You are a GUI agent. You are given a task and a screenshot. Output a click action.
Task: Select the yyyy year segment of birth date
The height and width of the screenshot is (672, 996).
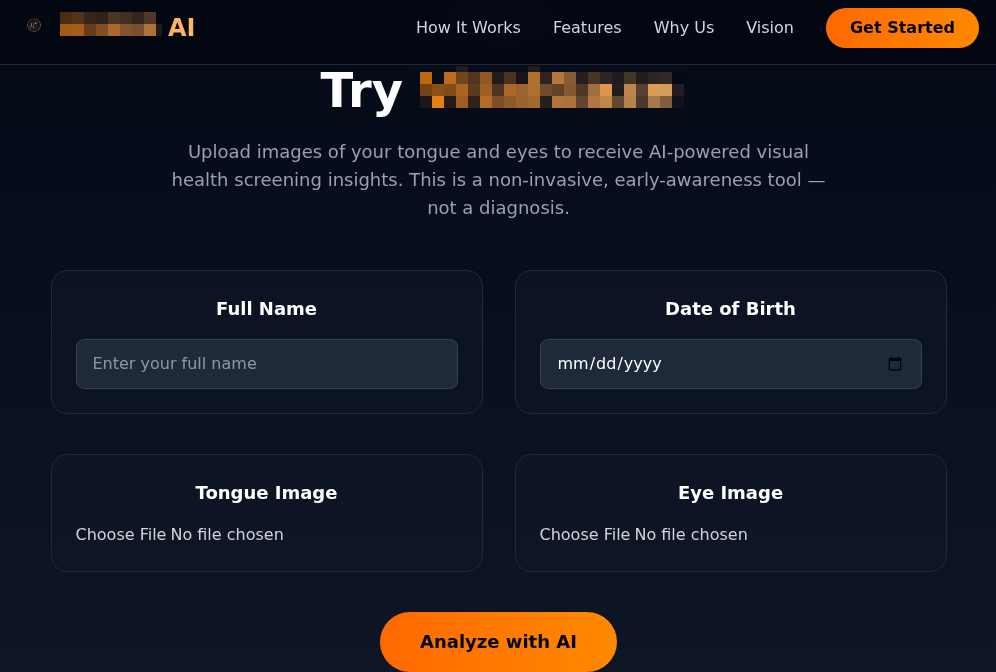click(x=643, y=364)
